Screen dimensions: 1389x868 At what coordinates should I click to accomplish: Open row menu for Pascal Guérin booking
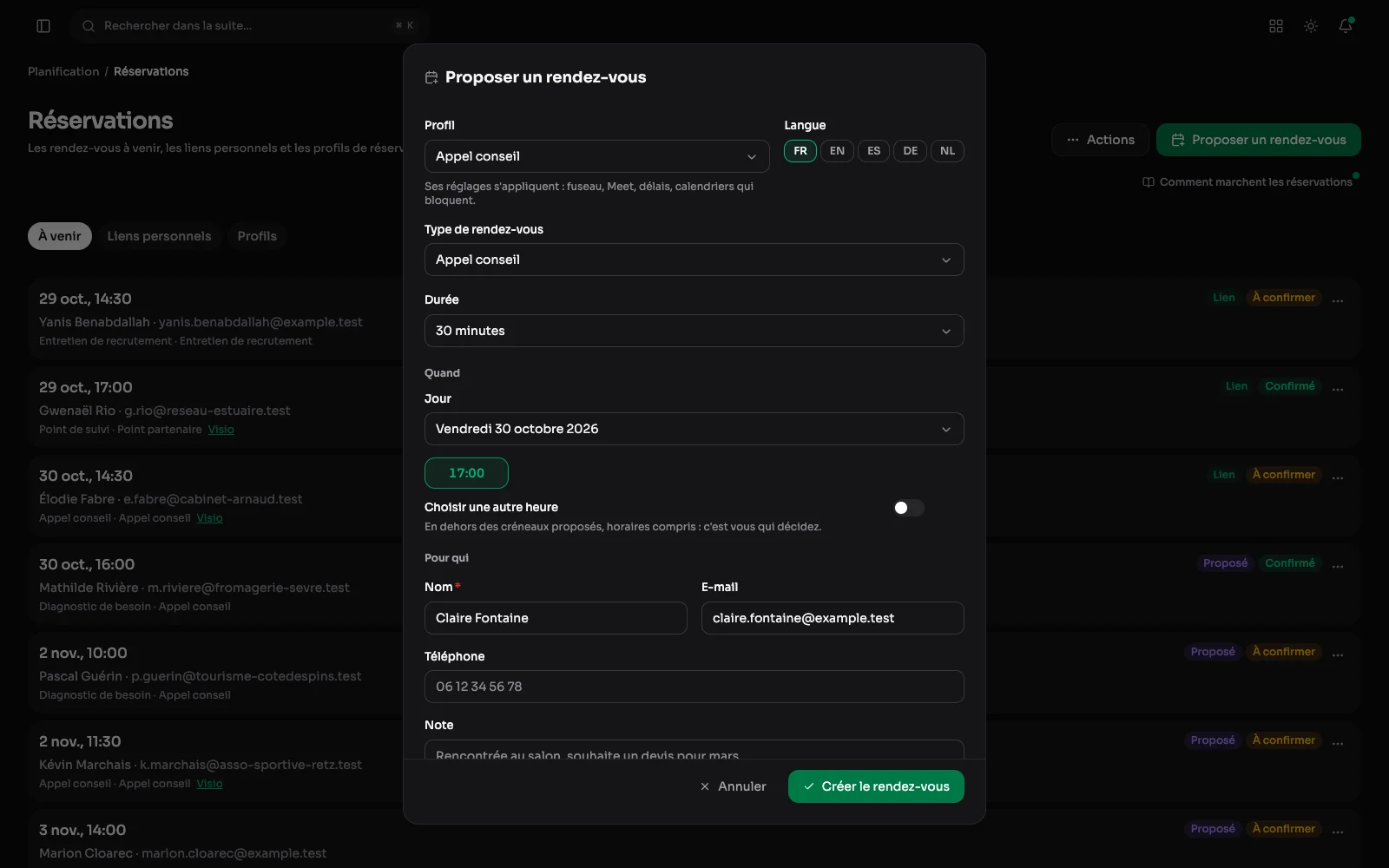(x=1338, y=655)
